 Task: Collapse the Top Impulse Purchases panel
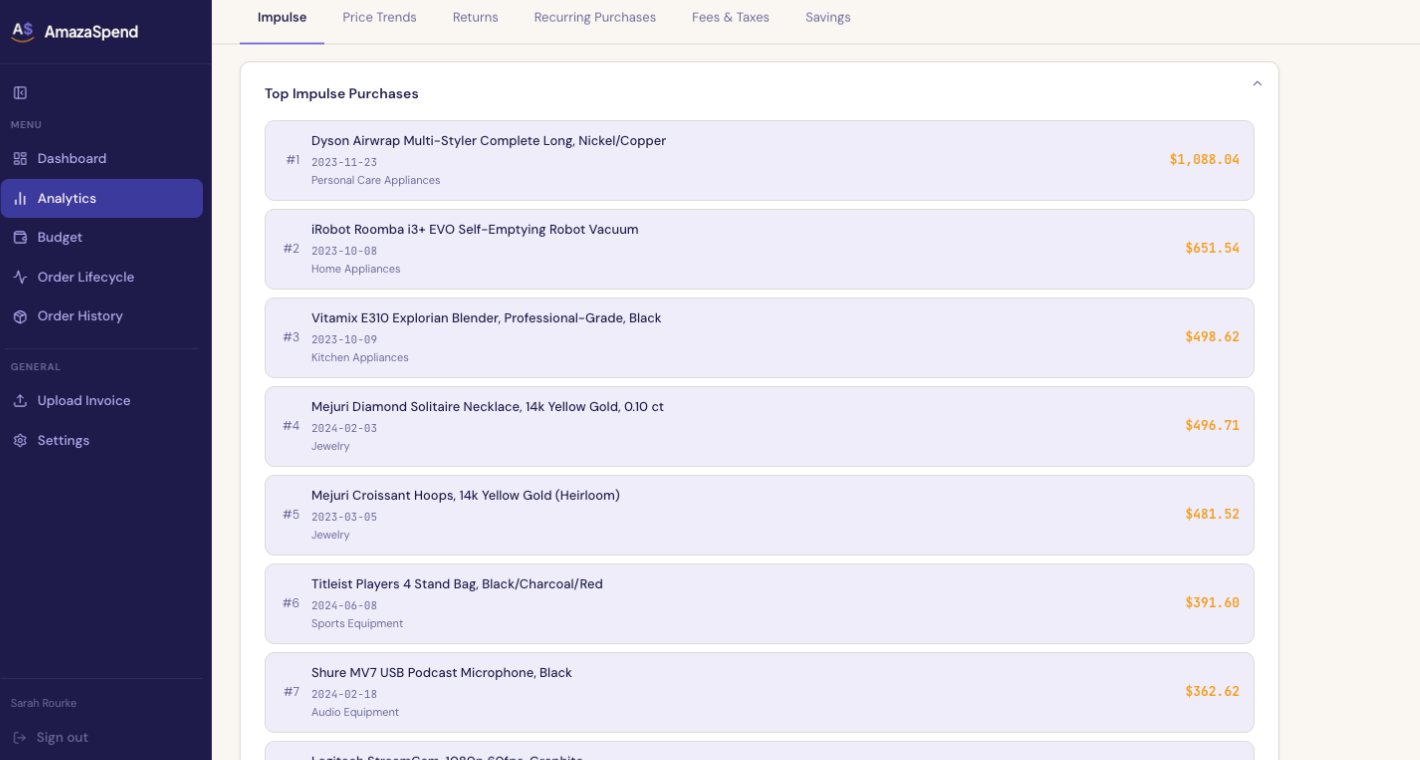click(x=1257, y=84)
